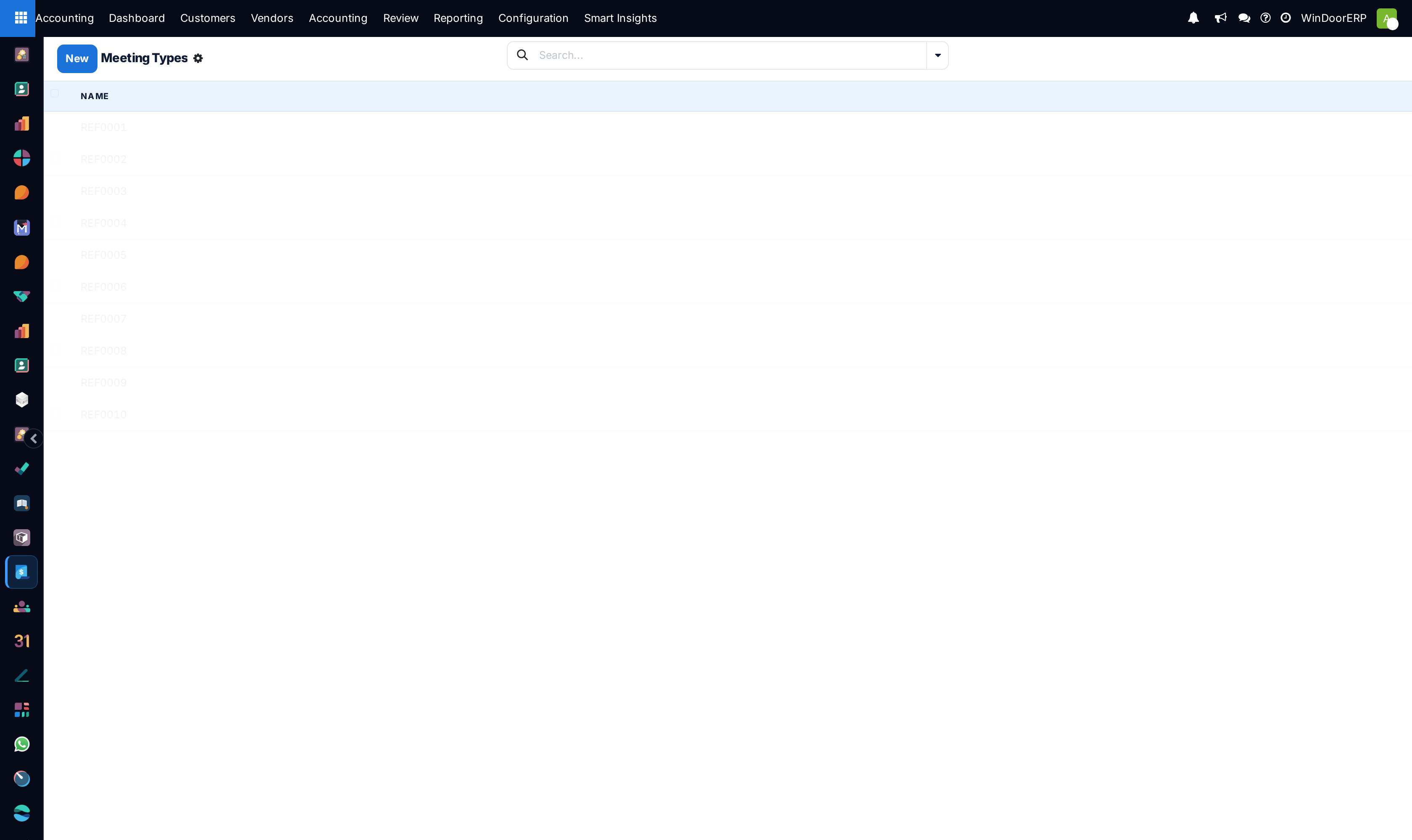The image size is (1412, 840).
Task: Open the Reporting menu
Action: [458, 18]
